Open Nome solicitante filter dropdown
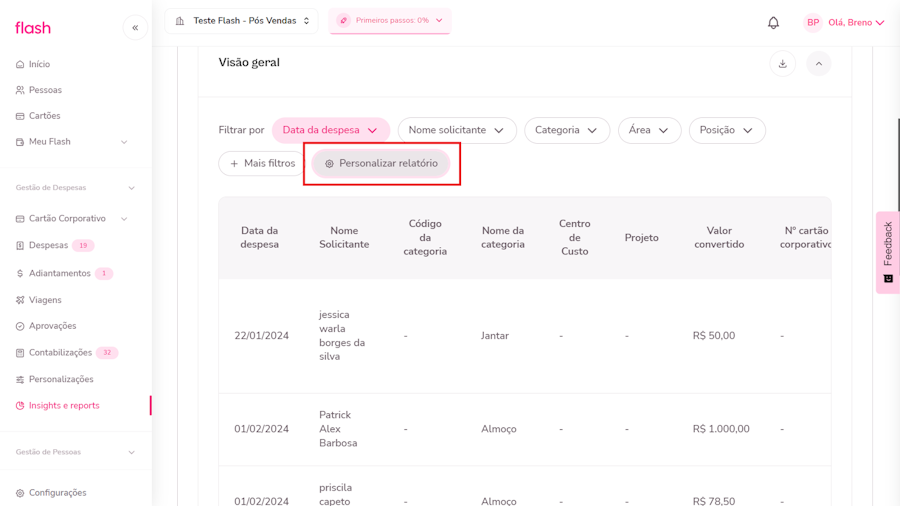900x506 pixels. point(457,130)
